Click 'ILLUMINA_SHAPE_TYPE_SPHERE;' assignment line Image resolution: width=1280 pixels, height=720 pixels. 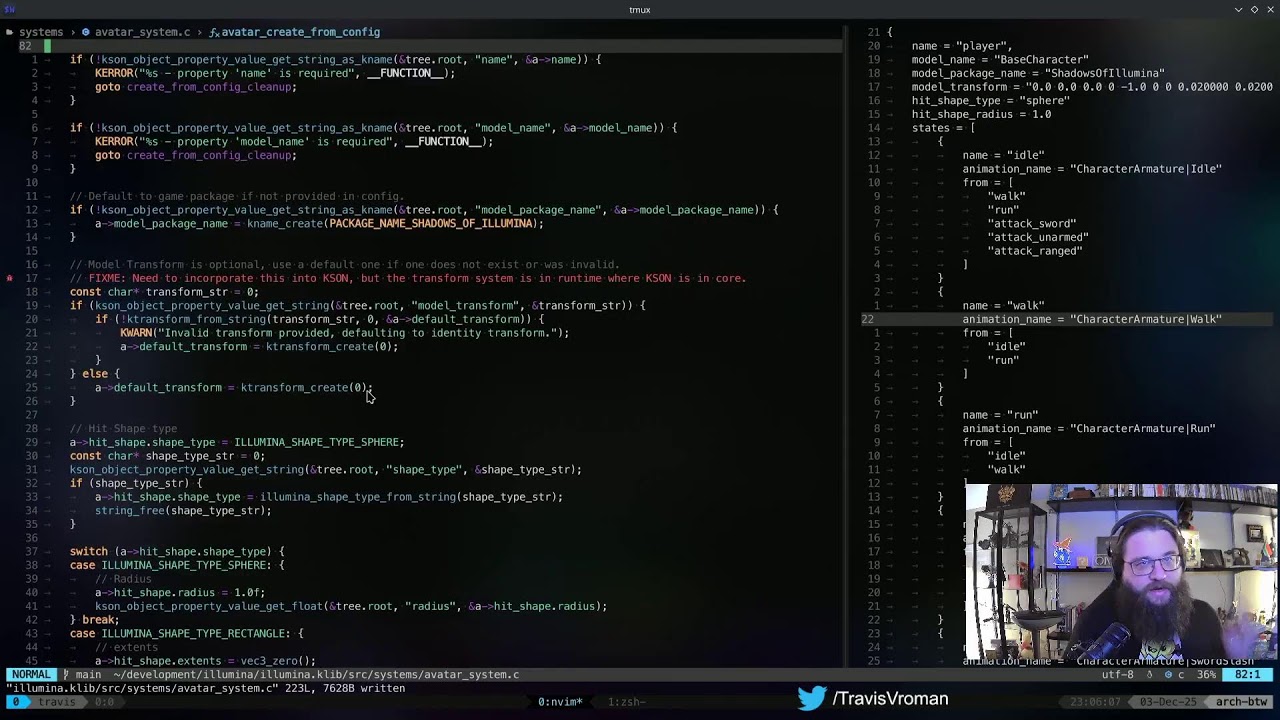coord(237,442)
